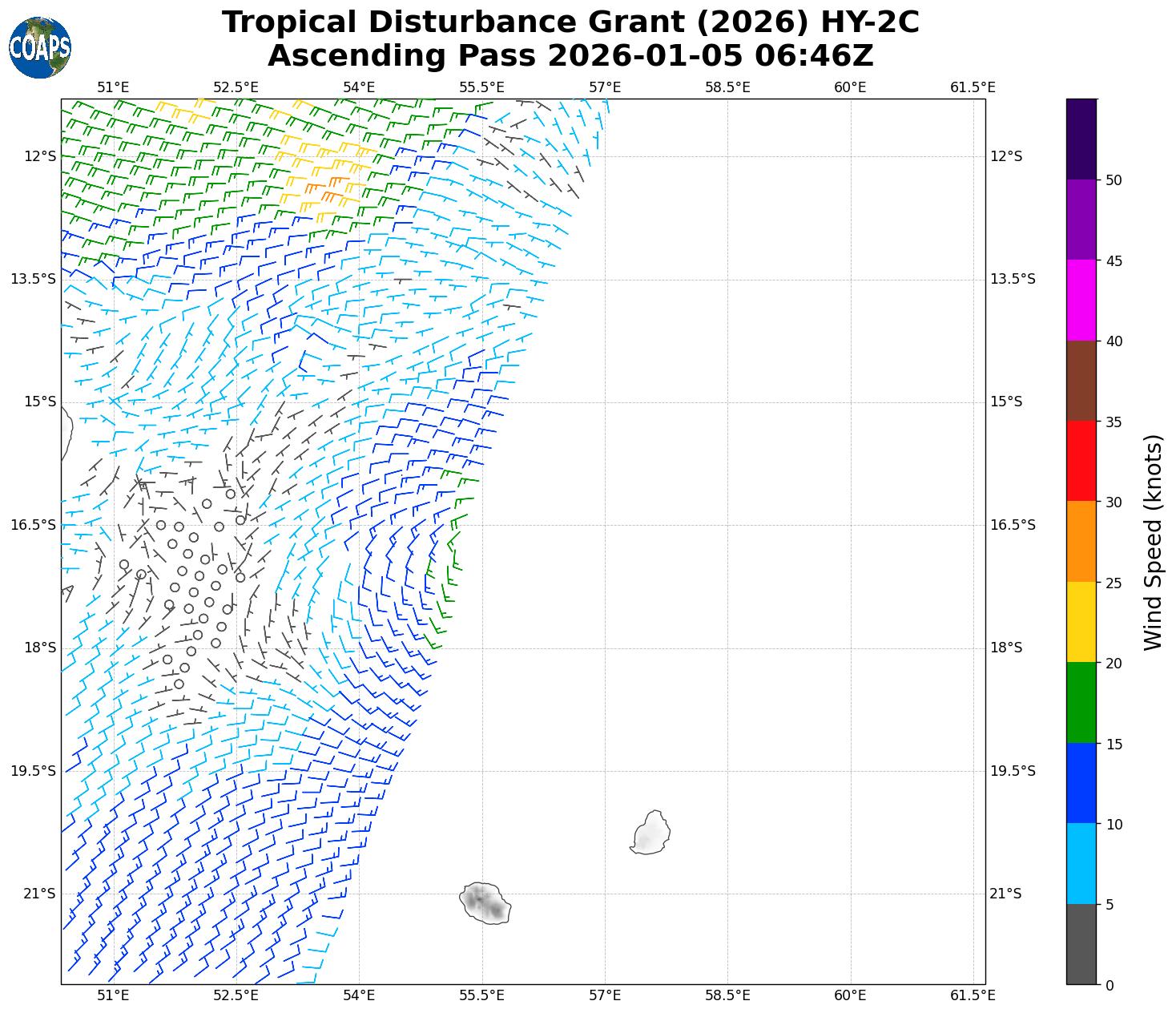Select the red 30–35 knot colorbar segment

pos(1081,461)
